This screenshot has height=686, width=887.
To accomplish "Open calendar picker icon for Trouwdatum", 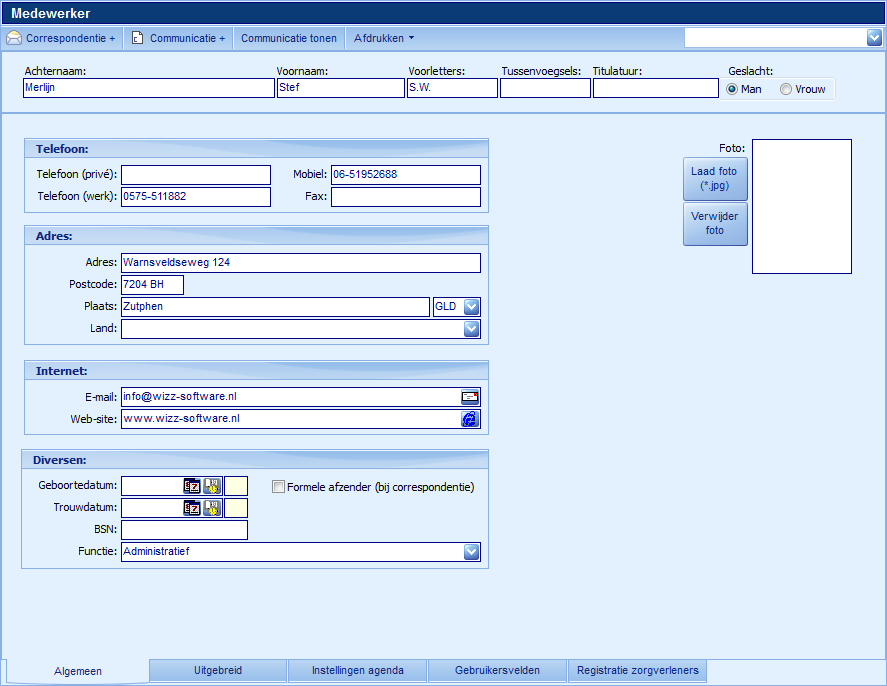I will coord(191,508).
